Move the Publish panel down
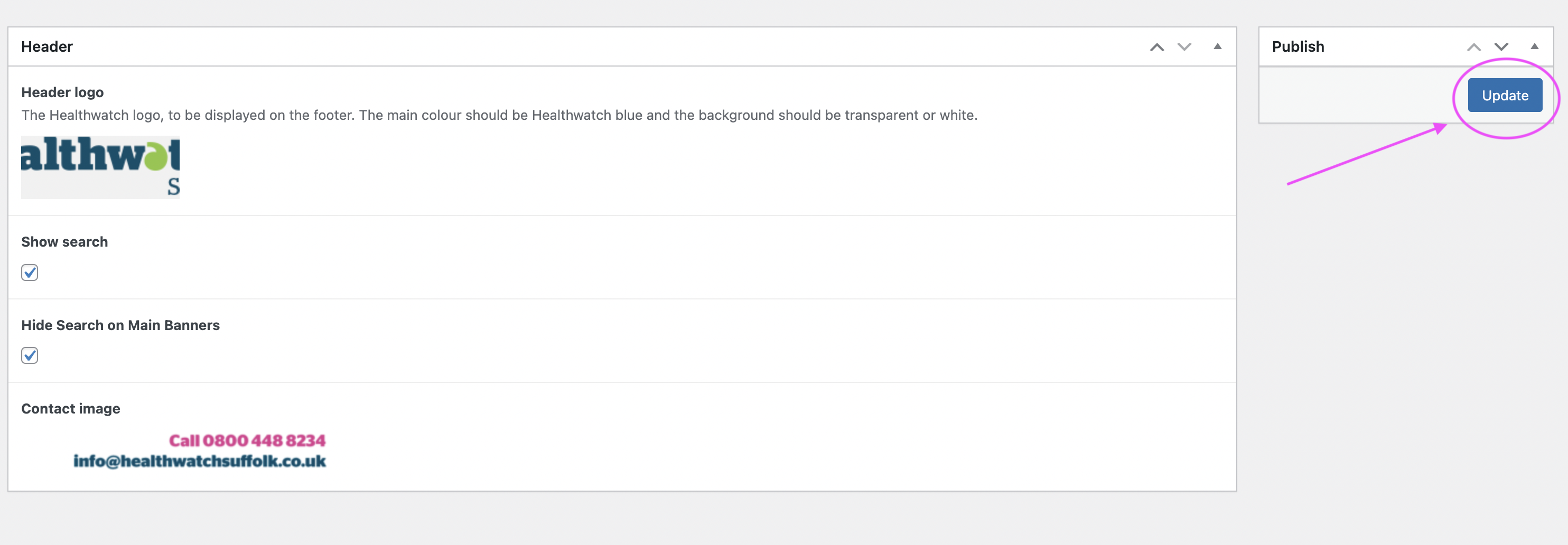 tap(1501, 47)
